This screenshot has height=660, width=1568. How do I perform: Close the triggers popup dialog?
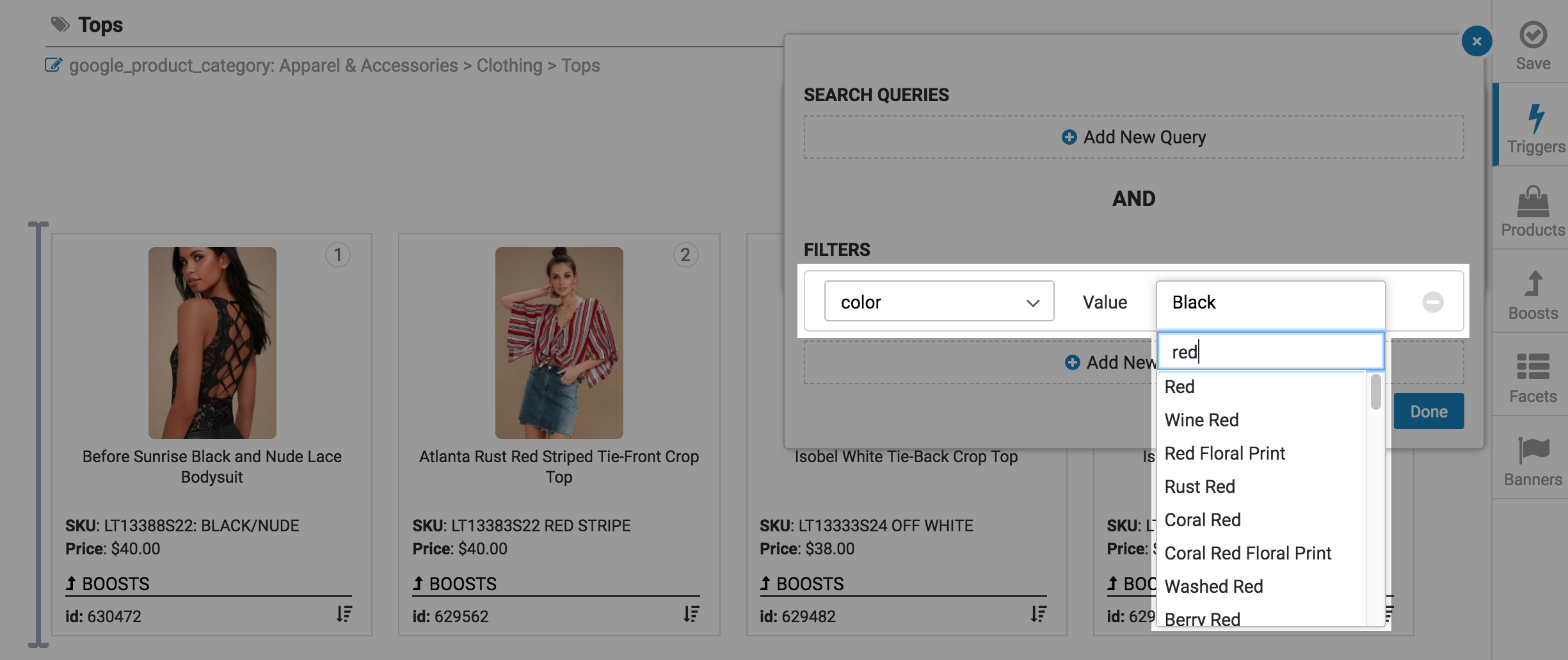[1476, 42]
